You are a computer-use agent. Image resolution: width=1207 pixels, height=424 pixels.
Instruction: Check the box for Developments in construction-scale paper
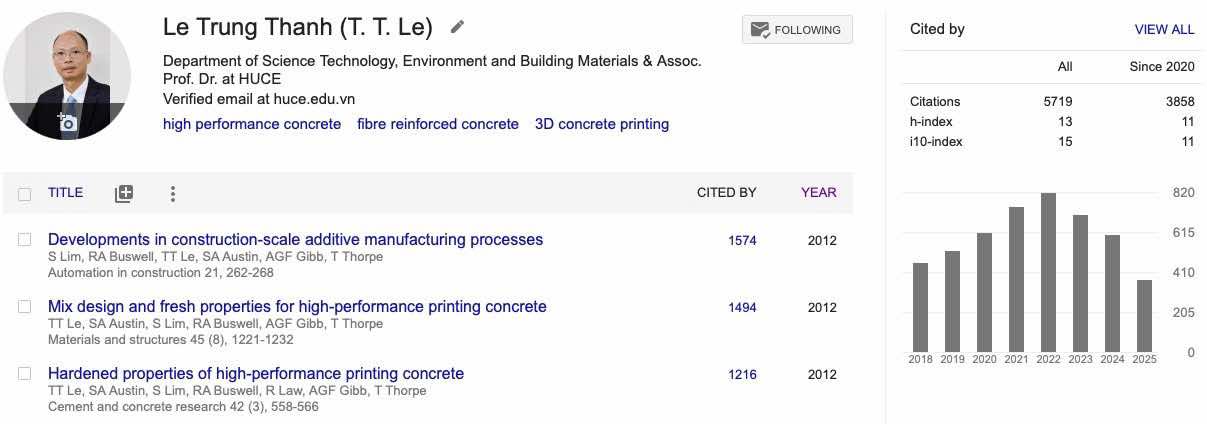(25, 240)
